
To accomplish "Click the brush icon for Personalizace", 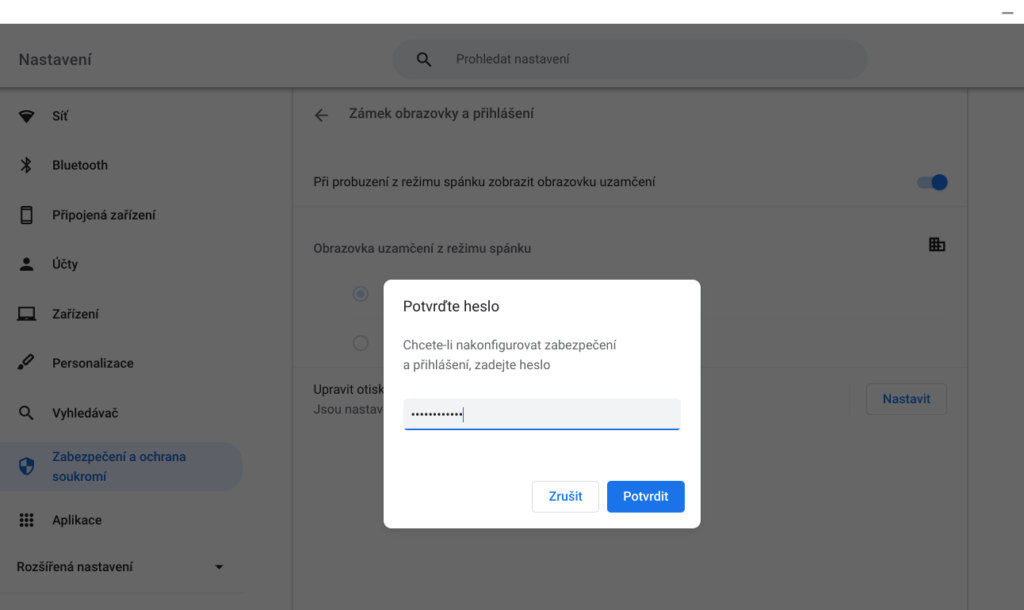I will click(27, 363).
